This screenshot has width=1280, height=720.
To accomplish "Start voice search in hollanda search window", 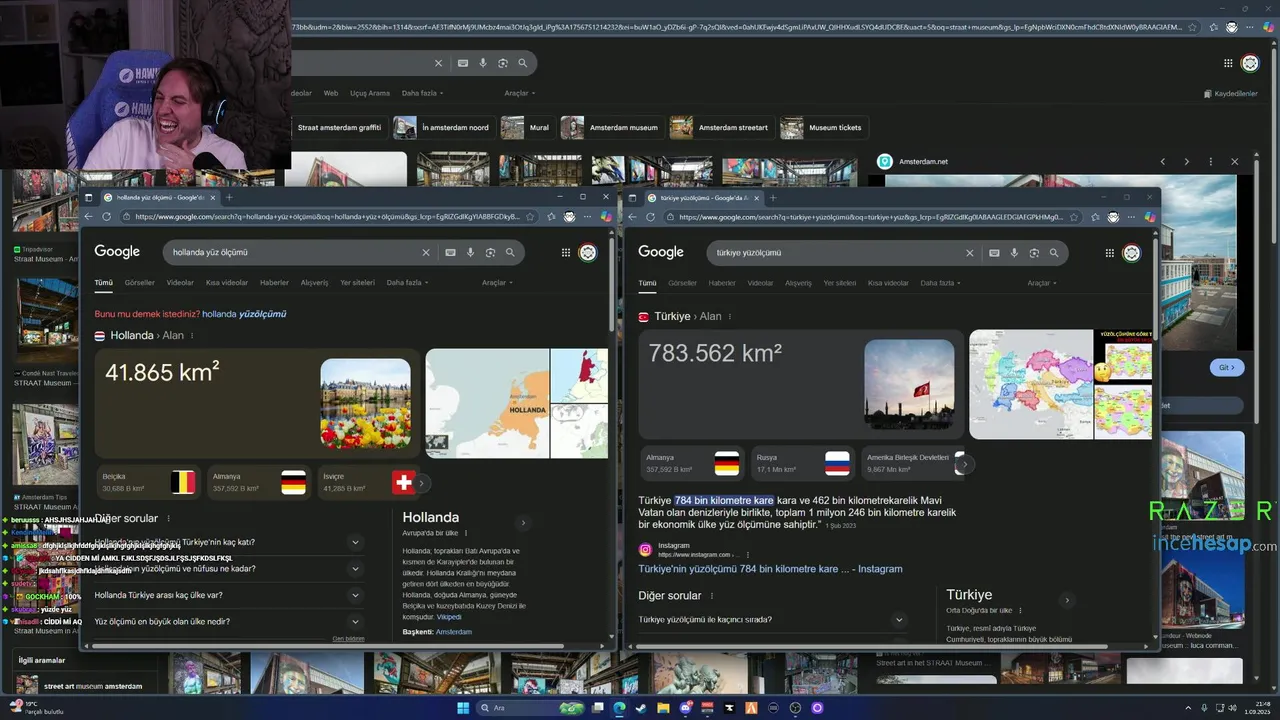I will click(470, 253).
